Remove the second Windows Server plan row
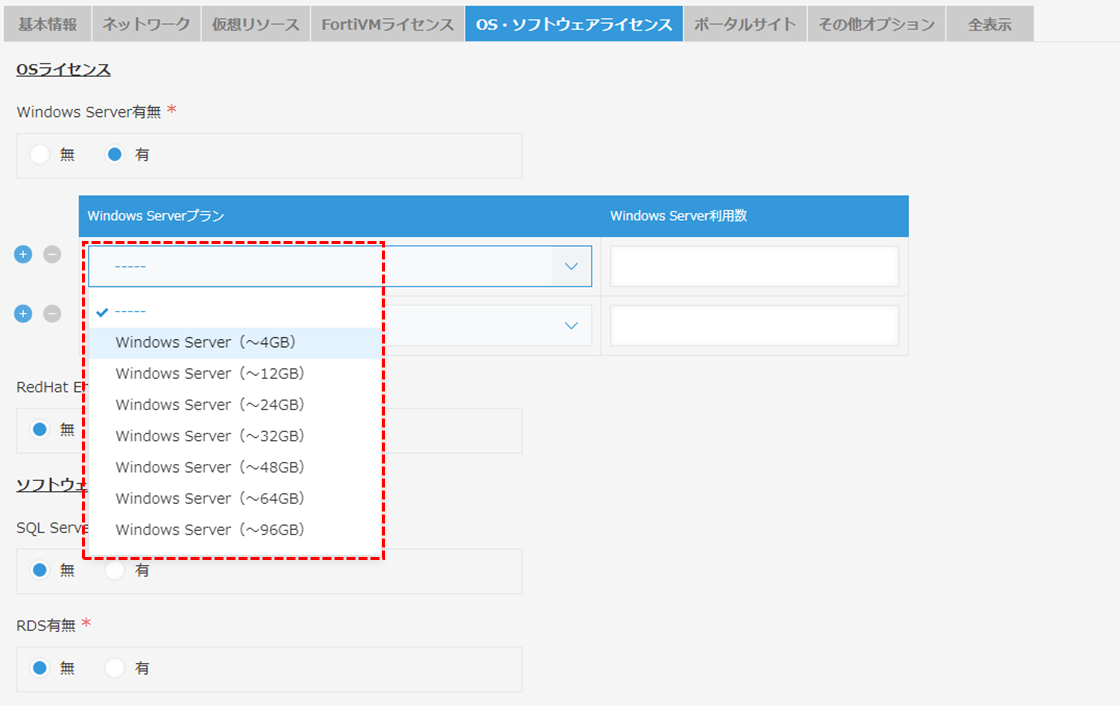The image size is (1120, 706). (x=52, y=314)
